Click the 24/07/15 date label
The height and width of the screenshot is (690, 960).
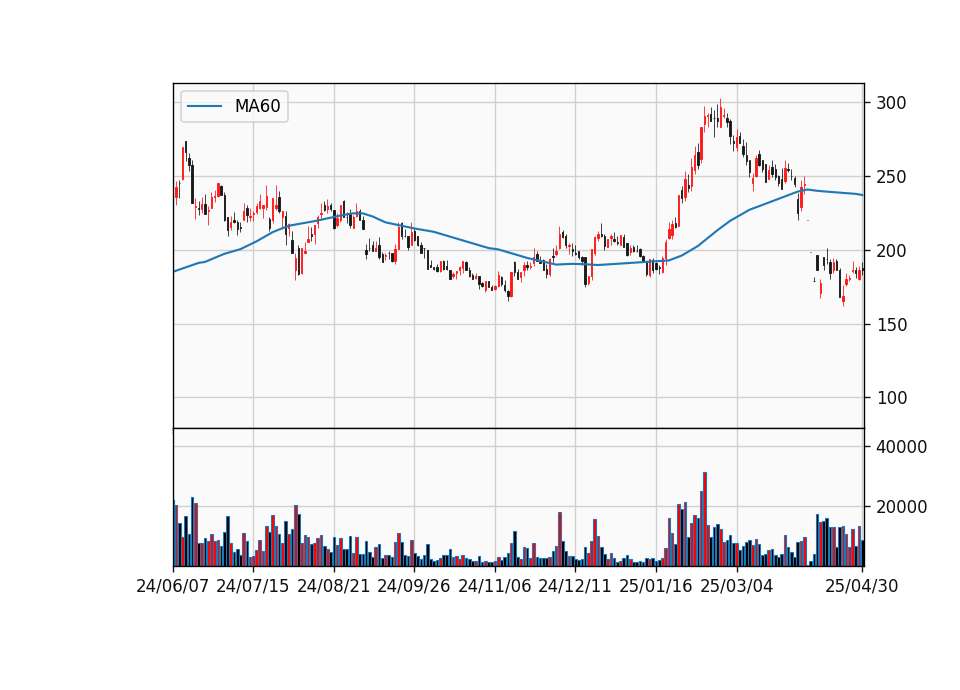point(252,586)
